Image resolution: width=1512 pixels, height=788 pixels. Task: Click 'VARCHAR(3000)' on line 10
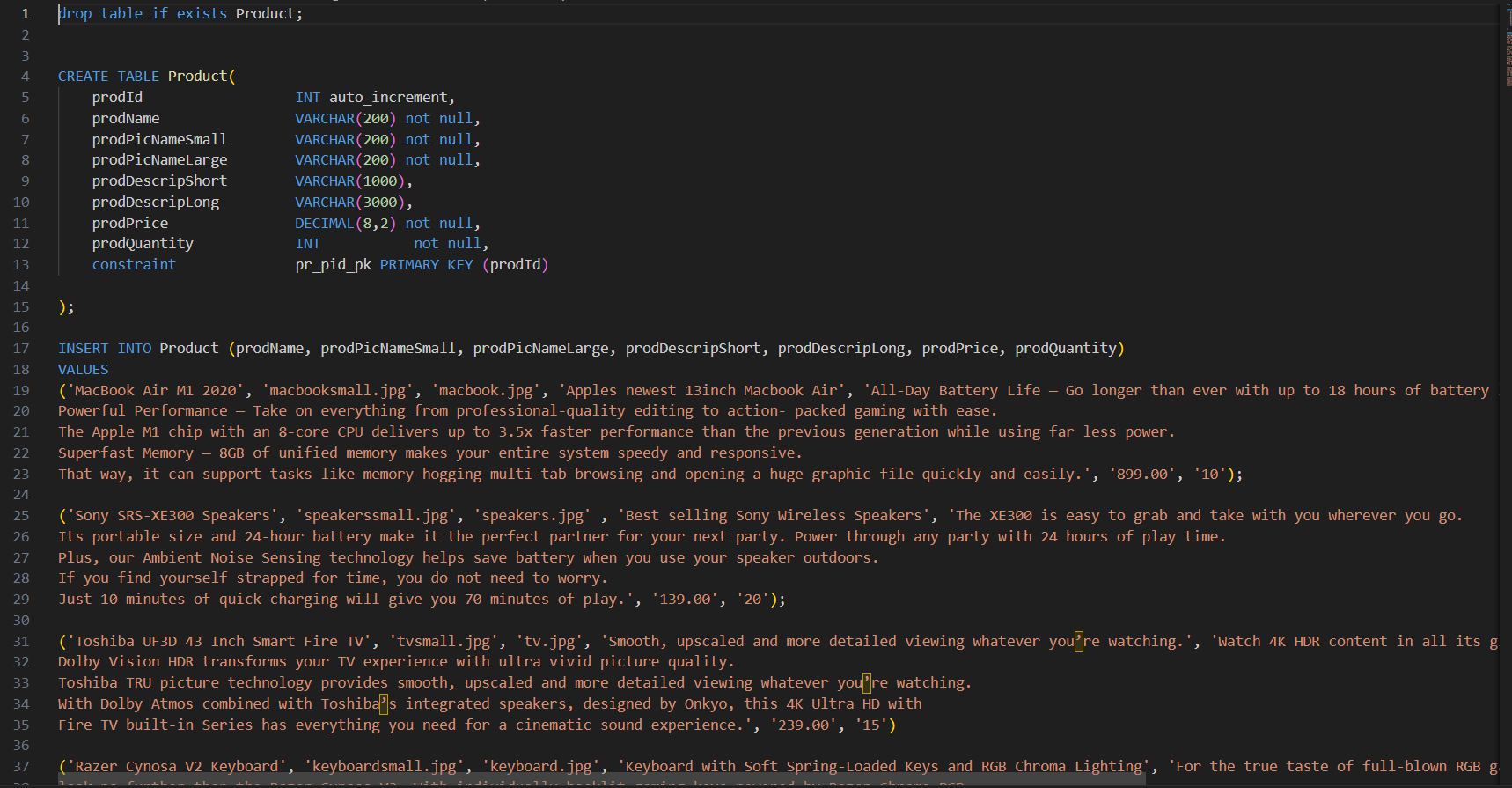coord(349,203)
